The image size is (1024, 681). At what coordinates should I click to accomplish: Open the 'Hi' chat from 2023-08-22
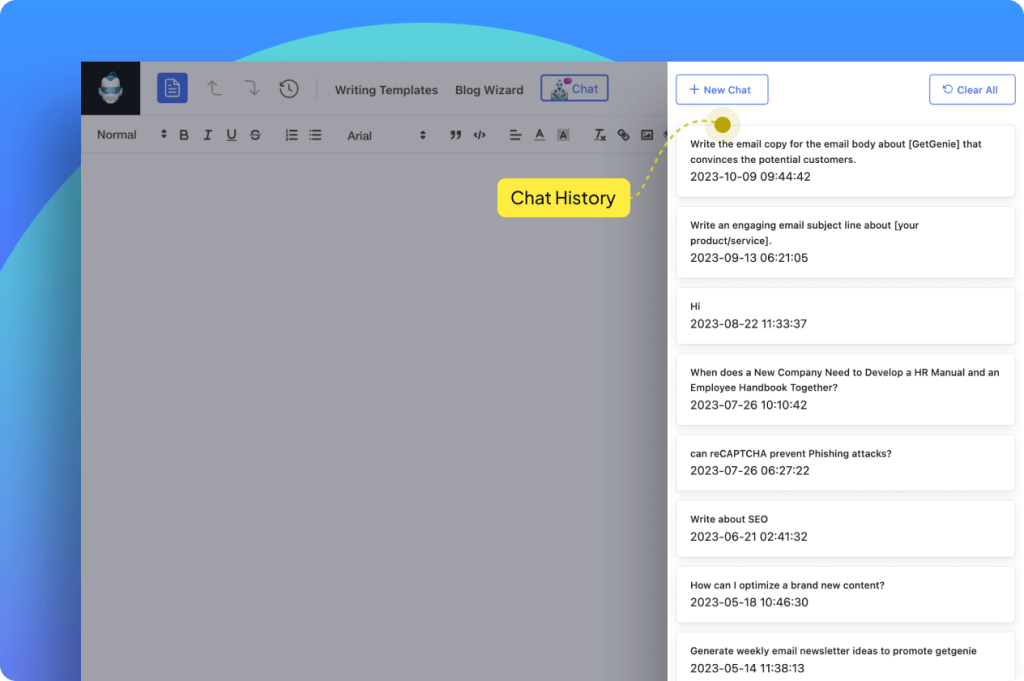coord(845,316)
